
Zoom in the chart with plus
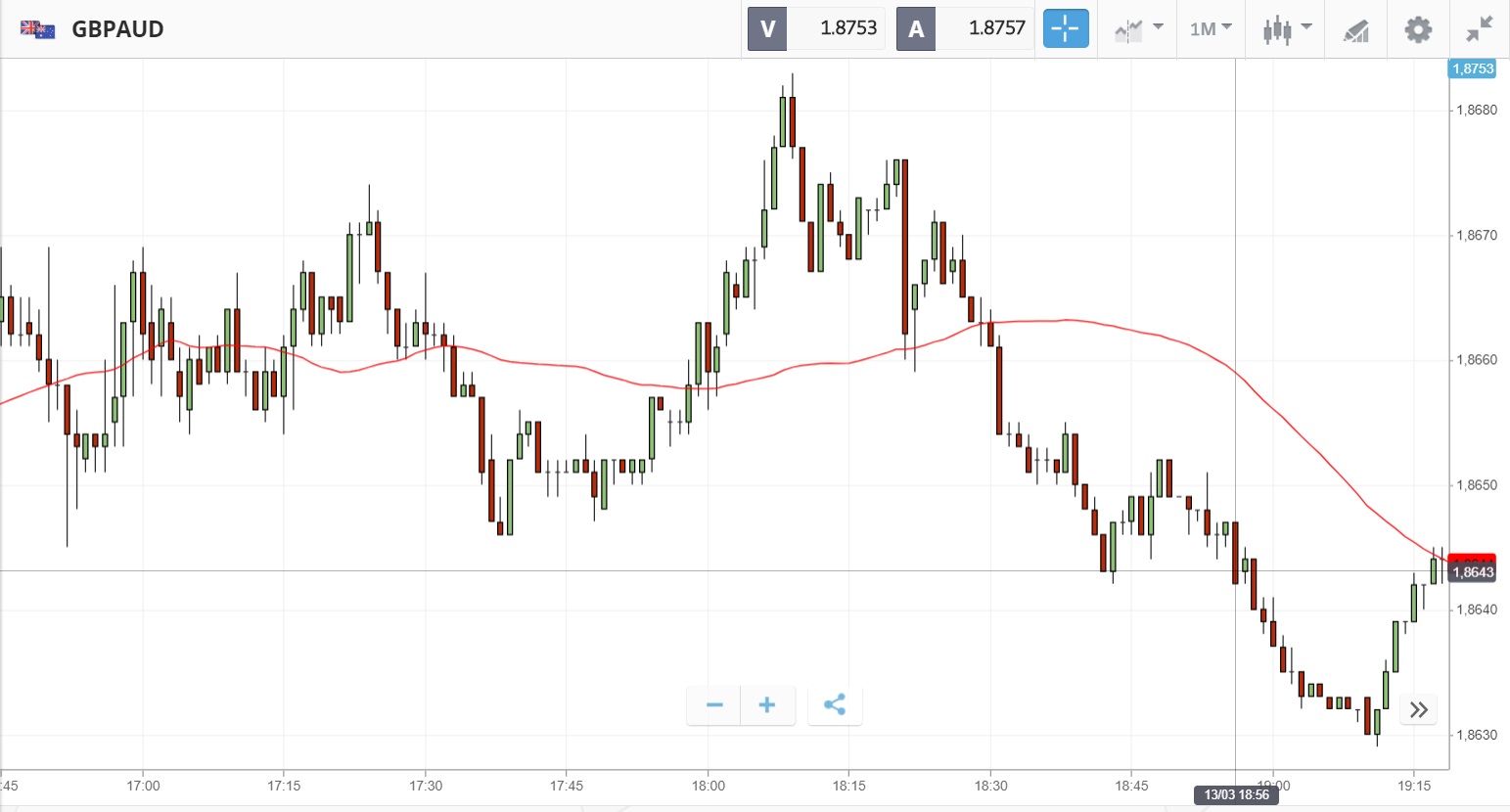pos(767,705)
